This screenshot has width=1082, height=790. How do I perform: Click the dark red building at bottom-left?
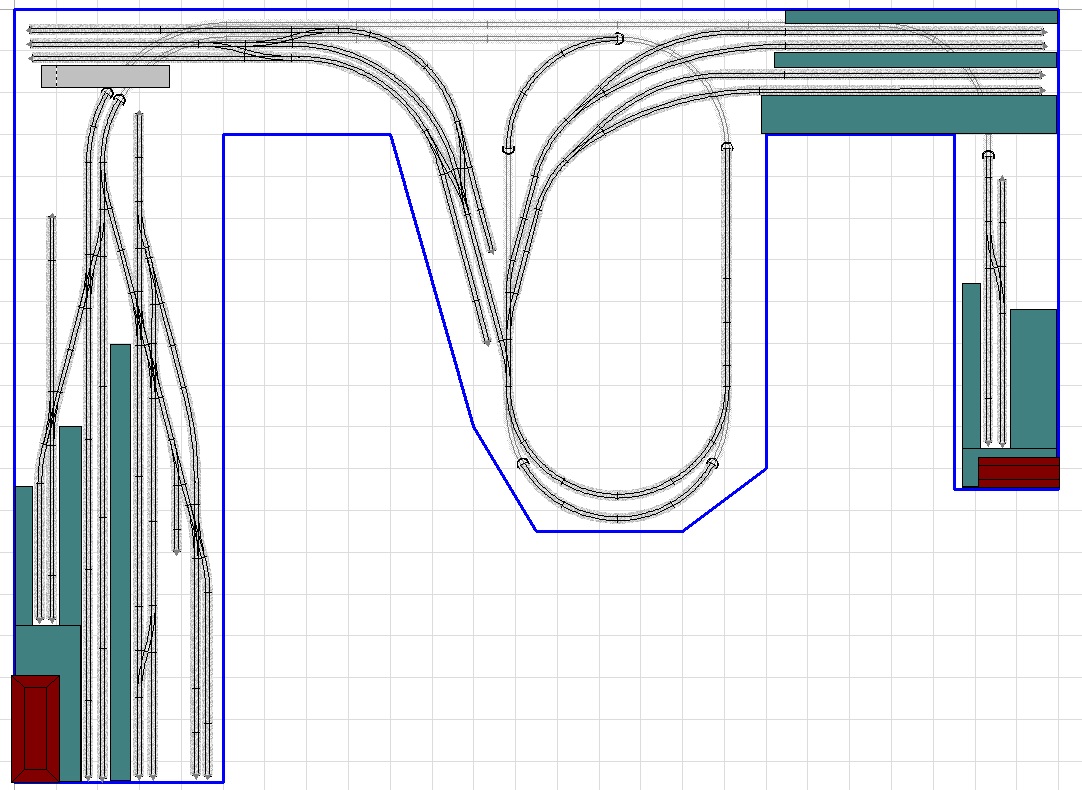[35, 727]
